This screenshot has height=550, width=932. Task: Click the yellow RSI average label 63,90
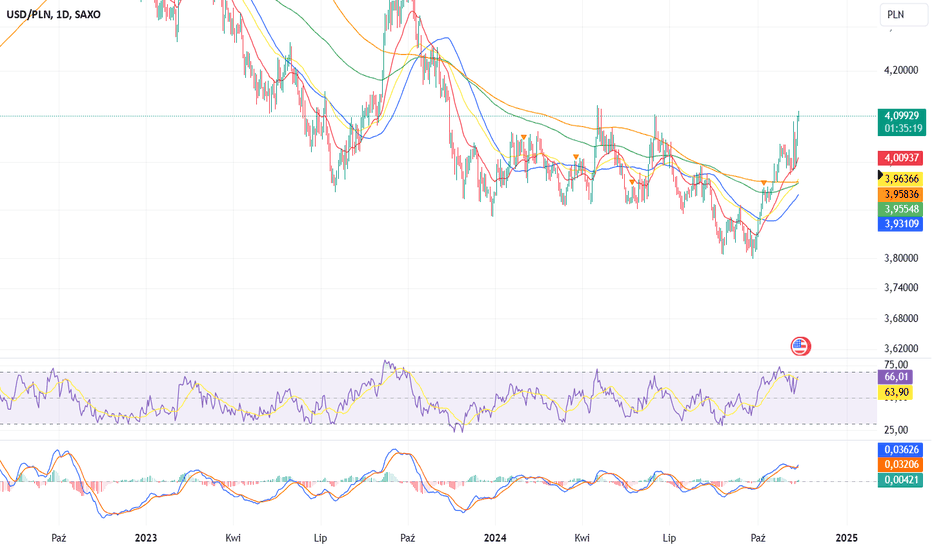point(895,392)
